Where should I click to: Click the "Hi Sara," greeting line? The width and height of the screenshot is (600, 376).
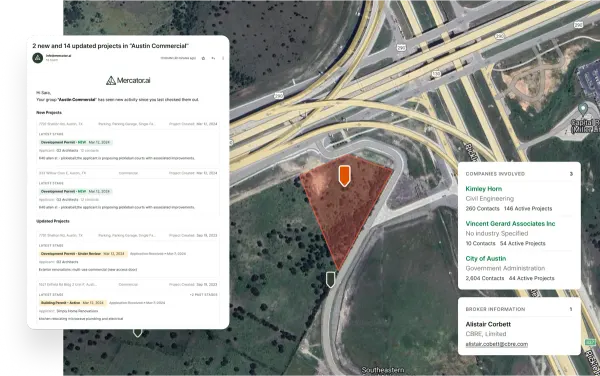[x=43, y=93]
